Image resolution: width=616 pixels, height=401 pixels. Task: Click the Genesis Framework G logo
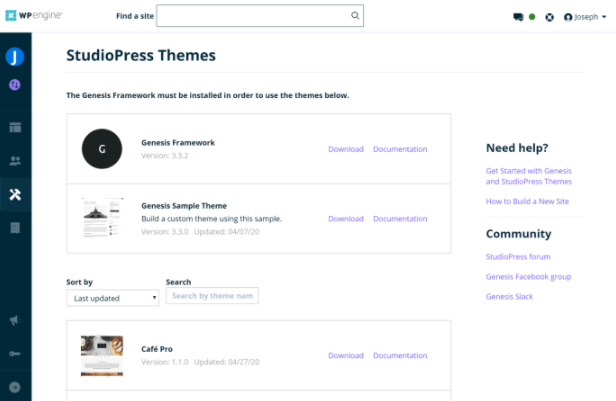click(102, 149)
